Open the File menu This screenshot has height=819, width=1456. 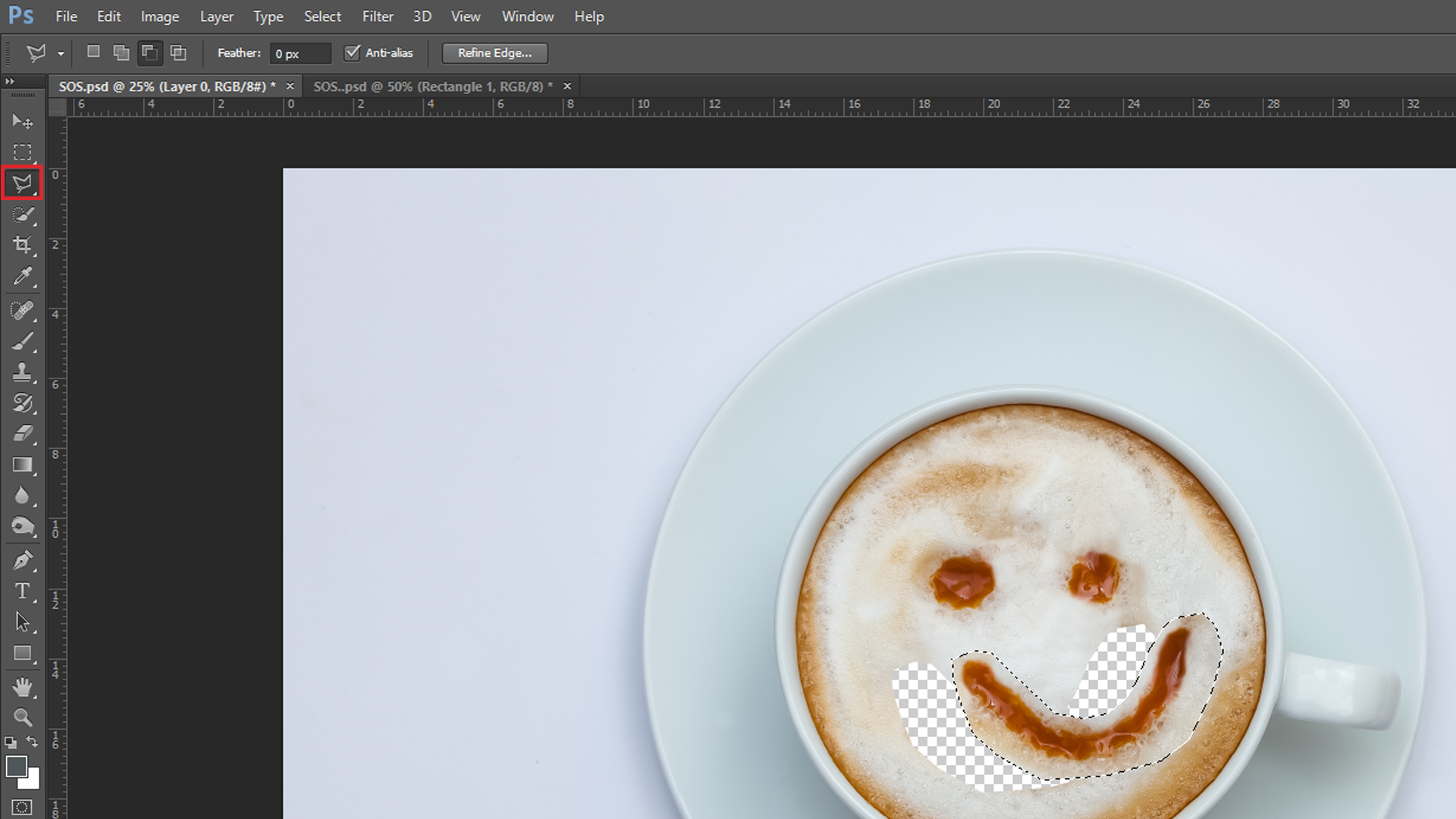[x=66, y=16]
